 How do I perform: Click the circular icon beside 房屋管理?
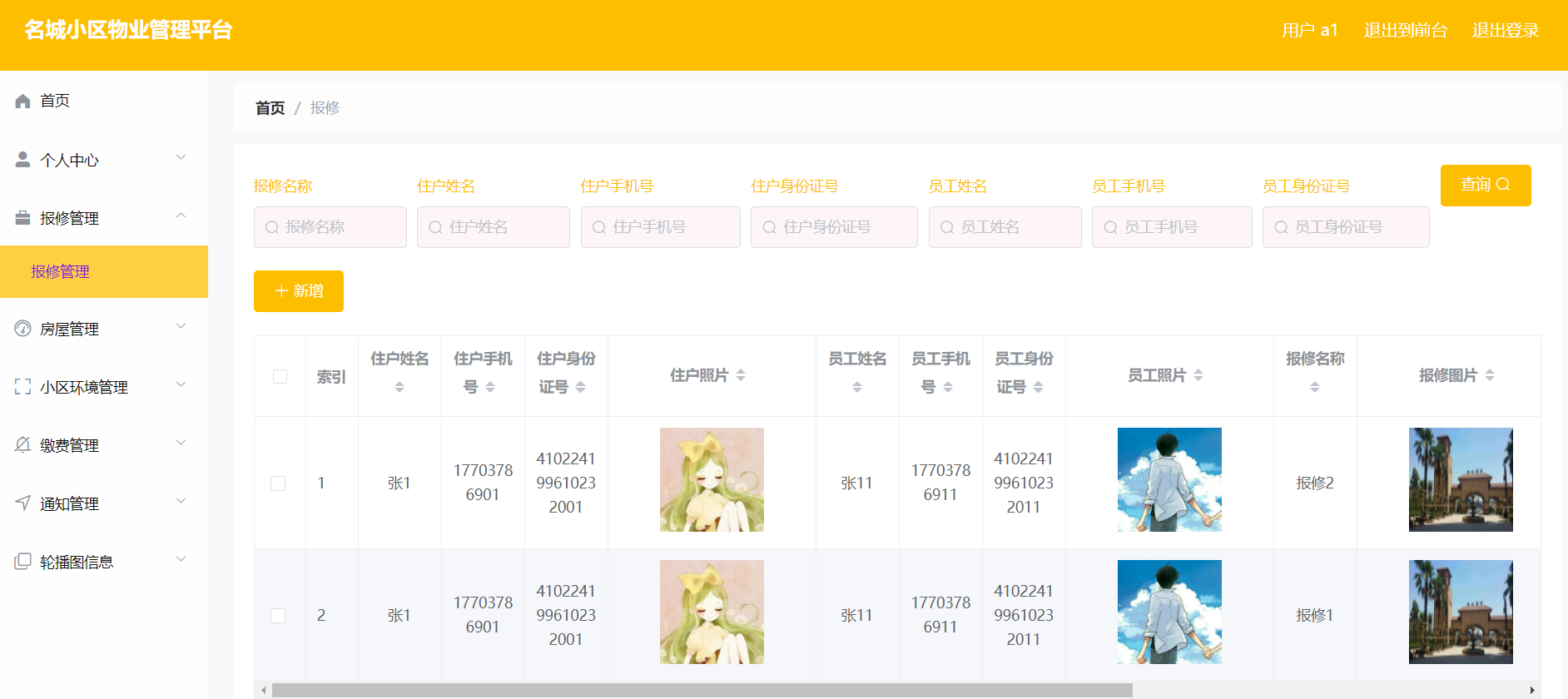[22, 329]
